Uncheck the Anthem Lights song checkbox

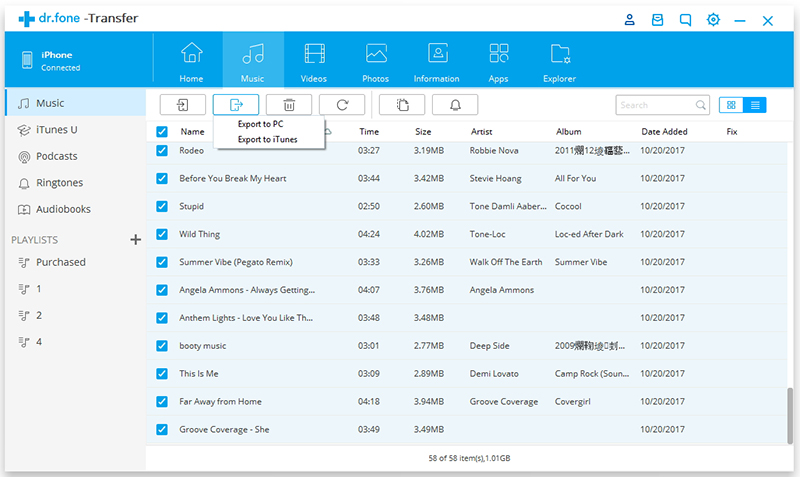pos(162,318)
